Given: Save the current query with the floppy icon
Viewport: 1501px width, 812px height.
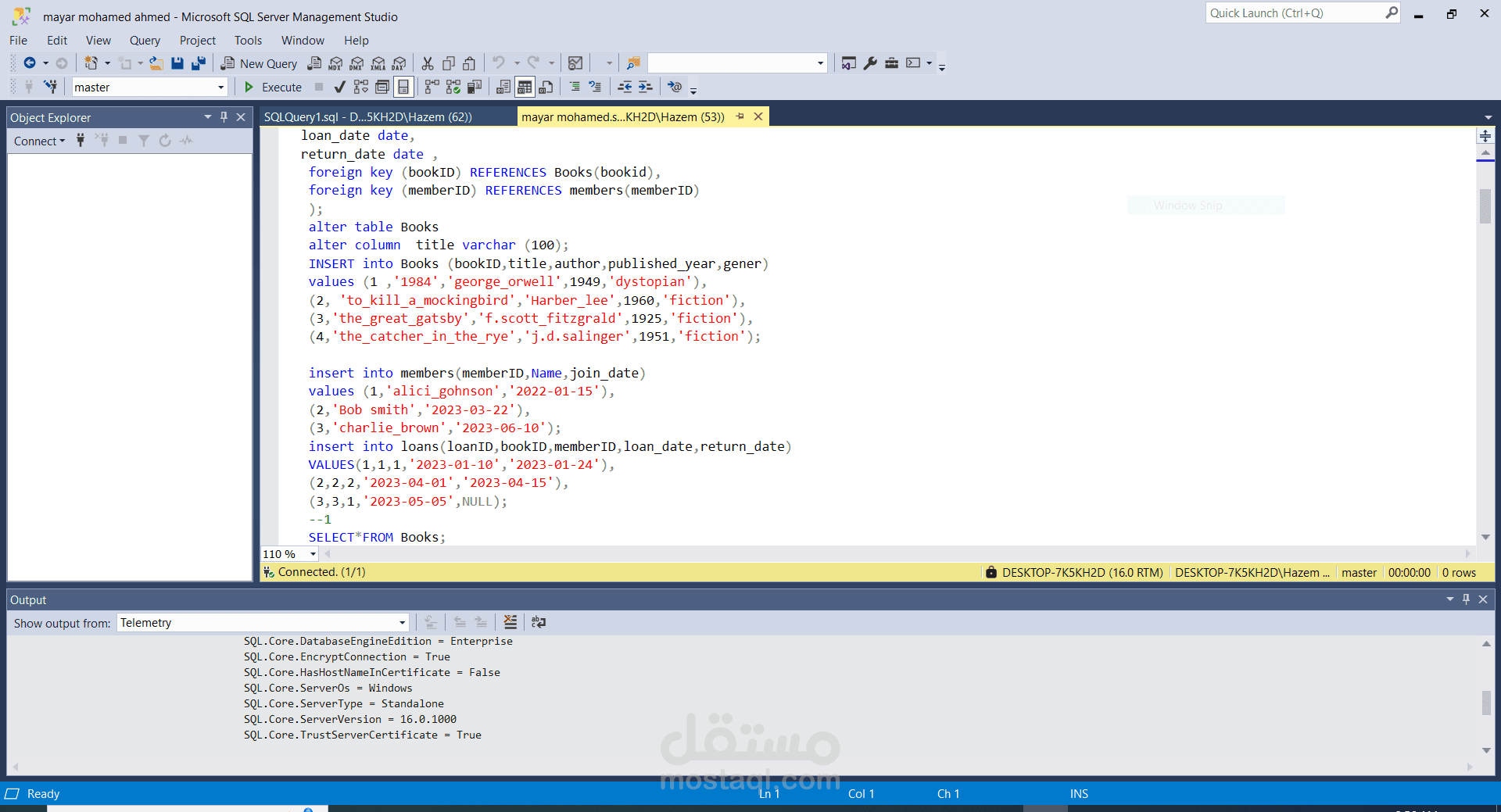Looking at the screenshot, I should point(177,63).
